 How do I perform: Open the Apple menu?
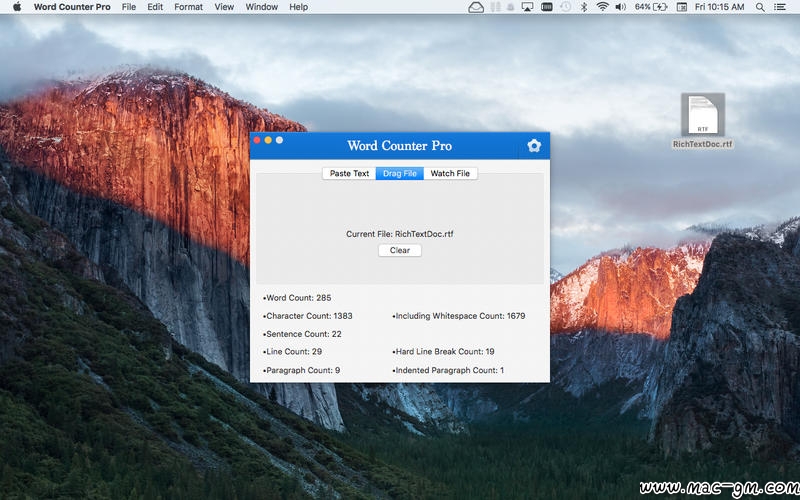pos(17,7)
